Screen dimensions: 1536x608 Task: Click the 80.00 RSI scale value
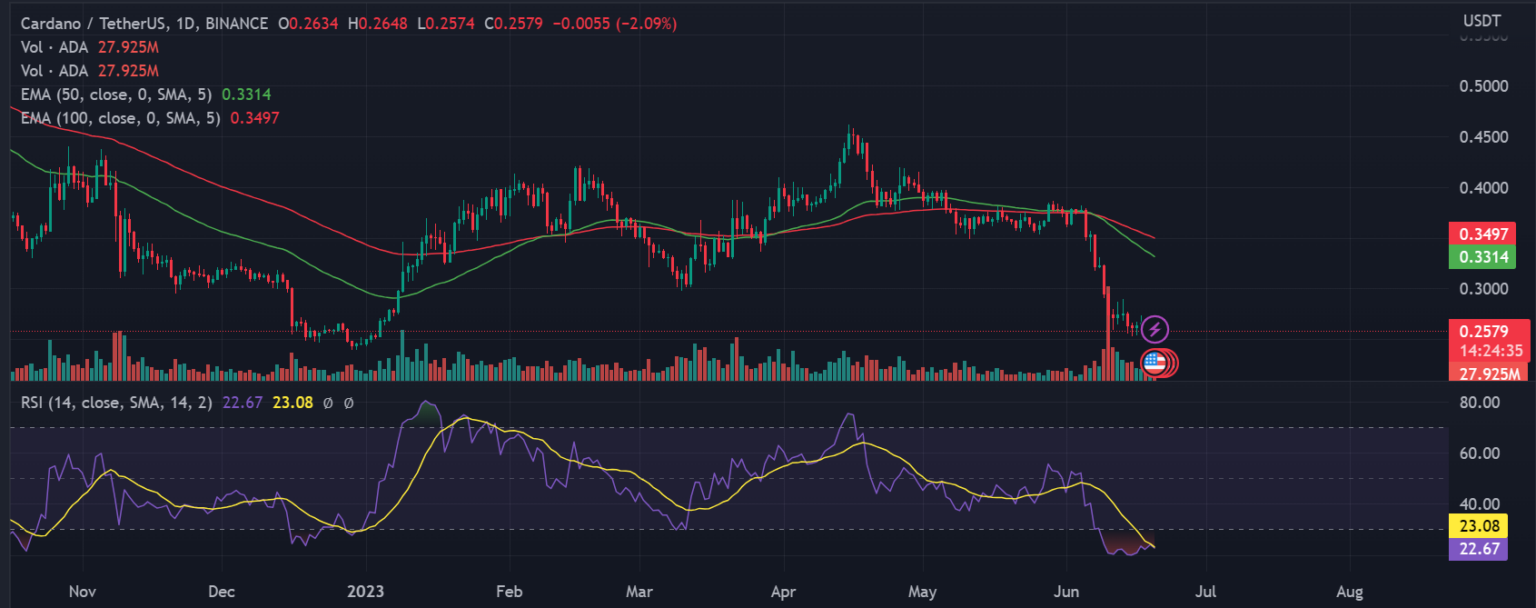point(1480,402)
